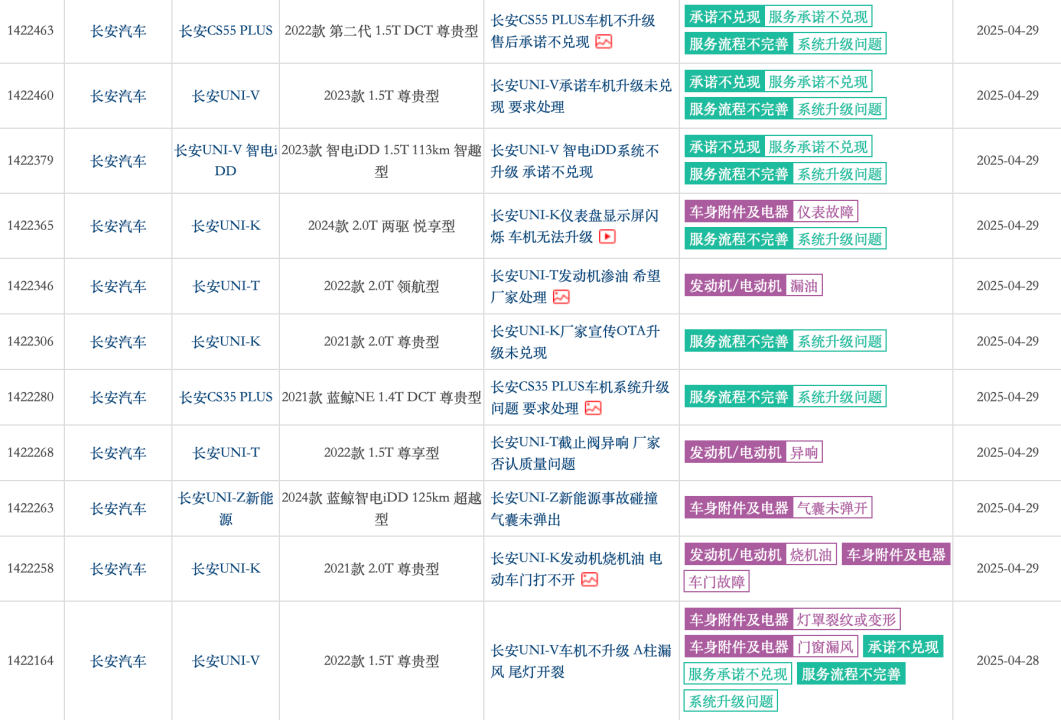Click 车门故障 tag in row 1422258

[717, 581]
